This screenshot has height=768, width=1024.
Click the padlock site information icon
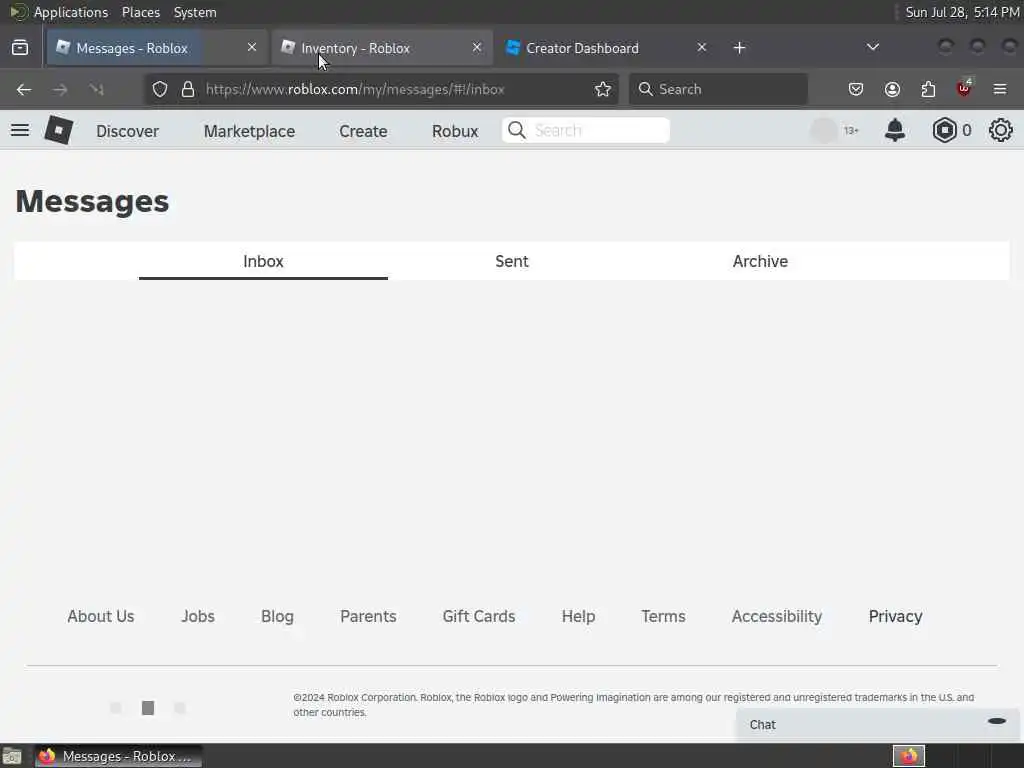pos(188,89)
